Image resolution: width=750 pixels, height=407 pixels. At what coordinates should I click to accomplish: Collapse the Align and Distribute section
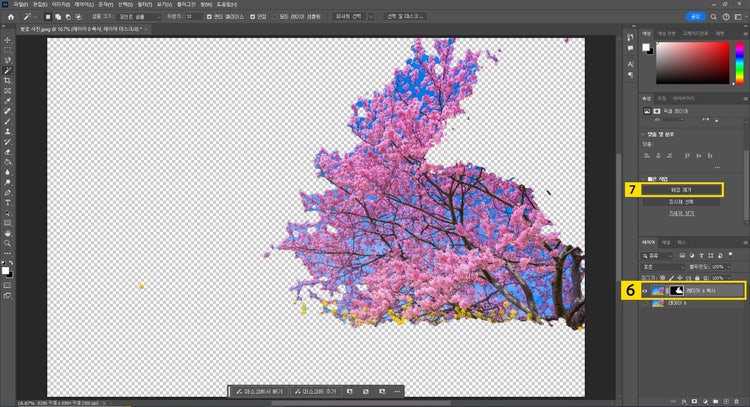tap(643, 134)
